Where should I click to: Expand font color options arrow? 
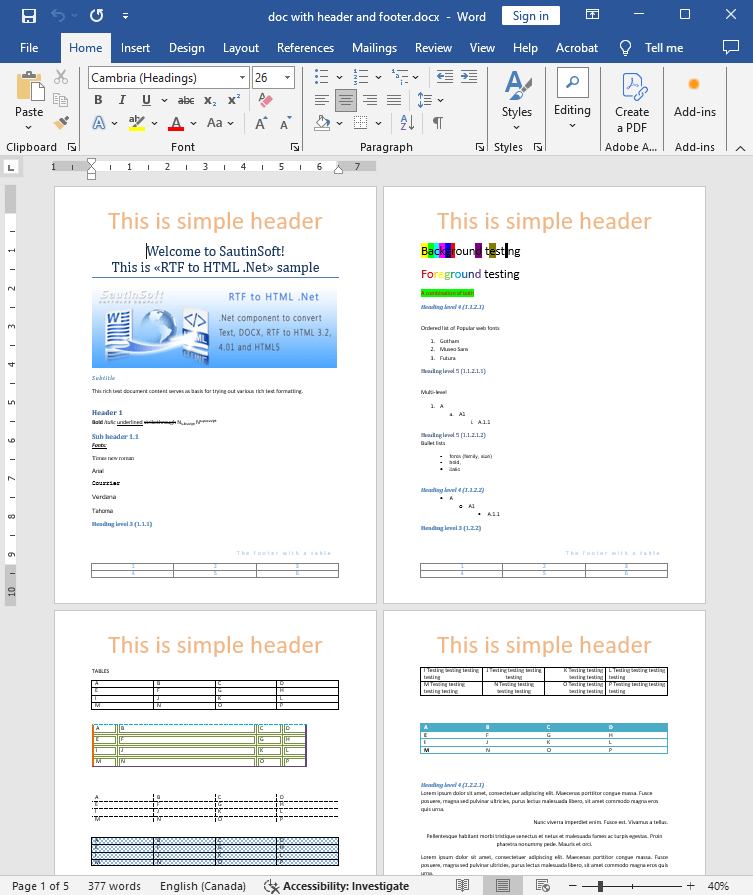coord(194,123)
